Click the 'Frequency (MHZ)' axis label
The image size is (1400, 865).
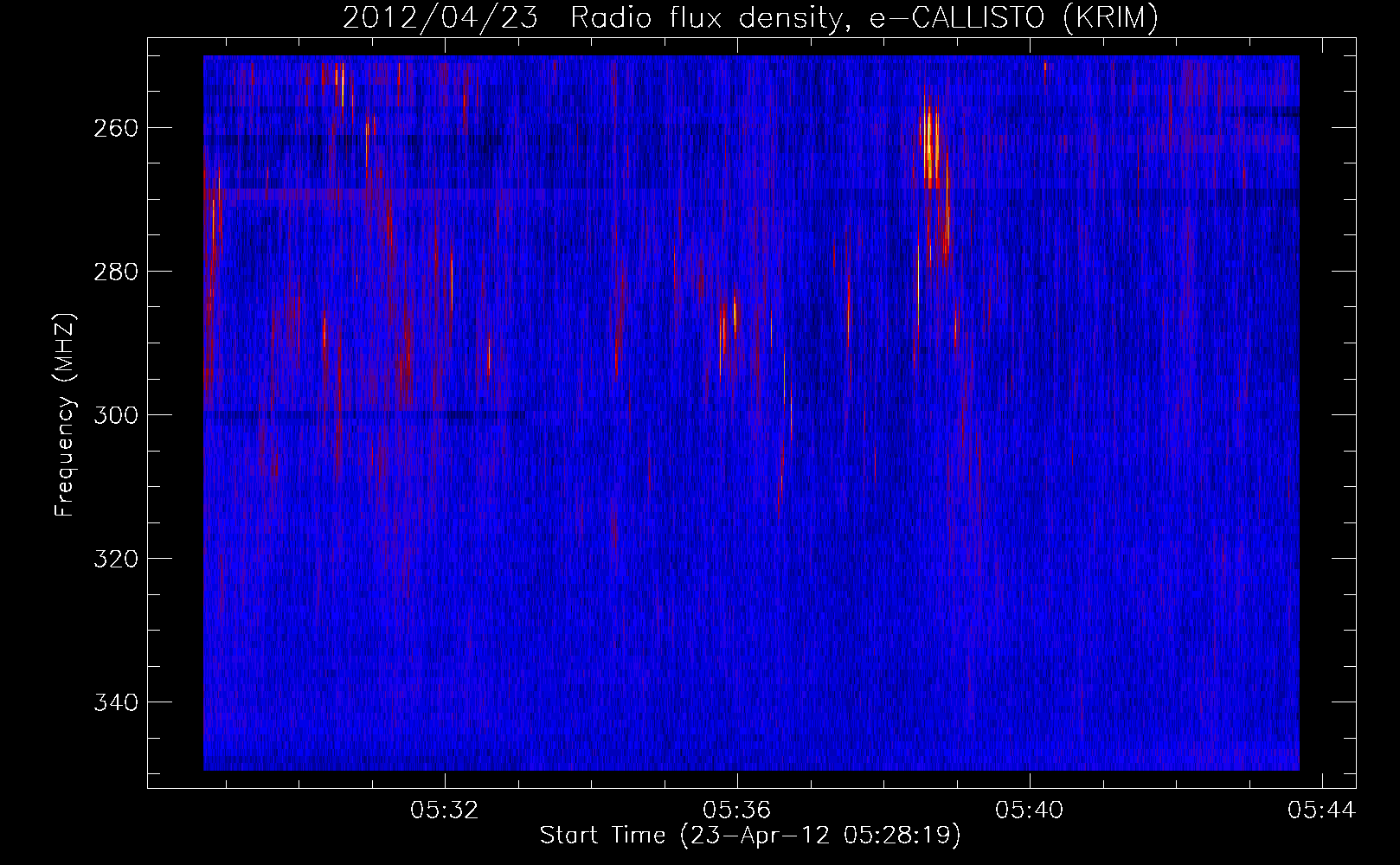point(65,414)
